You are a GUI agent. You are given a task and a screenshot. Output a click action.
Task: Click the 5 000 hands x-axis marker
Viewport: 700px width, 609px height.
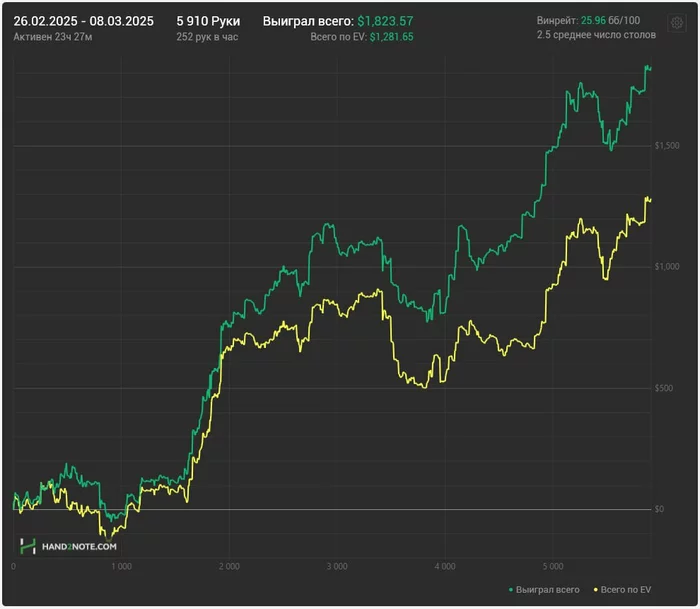(x=553, y=566)
